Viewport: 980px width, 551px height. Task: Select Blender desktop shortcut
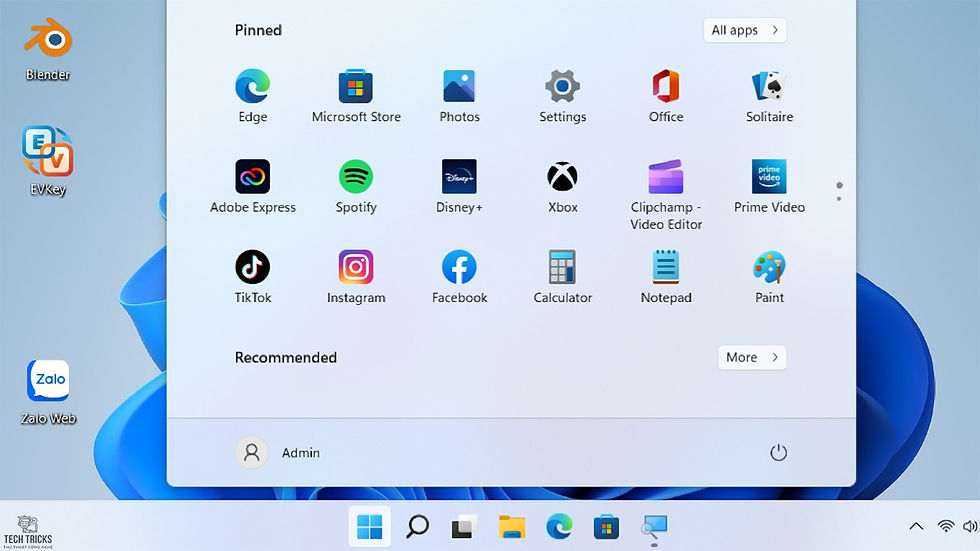click(48, 49)
